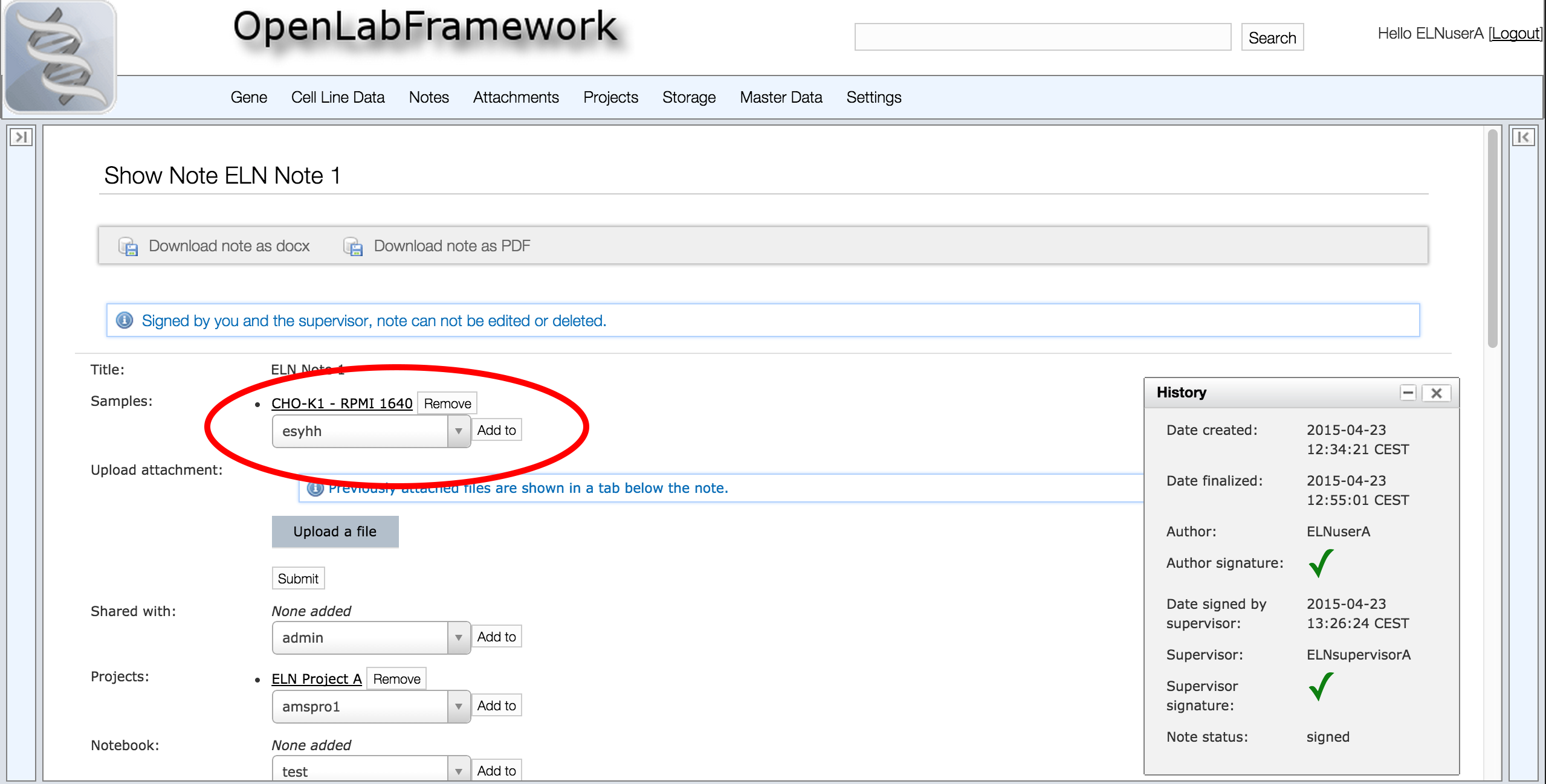Click the PDF download icon

pyautogui.click(x=353, y=246)
